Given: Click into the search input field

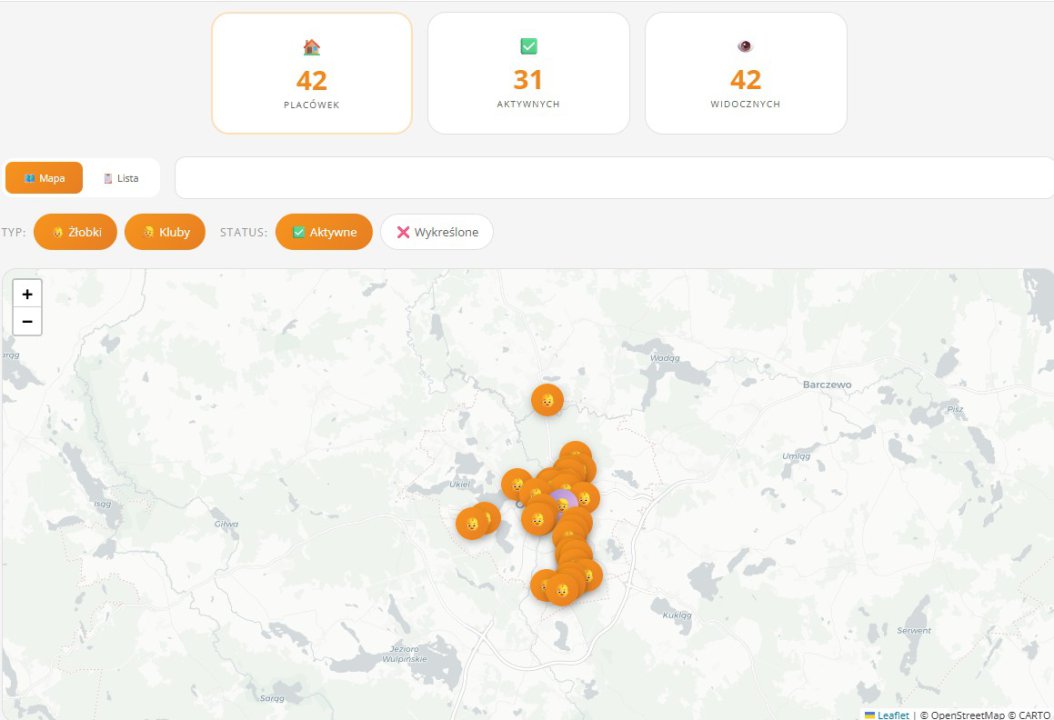Looking at the screenshot, I should coord(614,178).
